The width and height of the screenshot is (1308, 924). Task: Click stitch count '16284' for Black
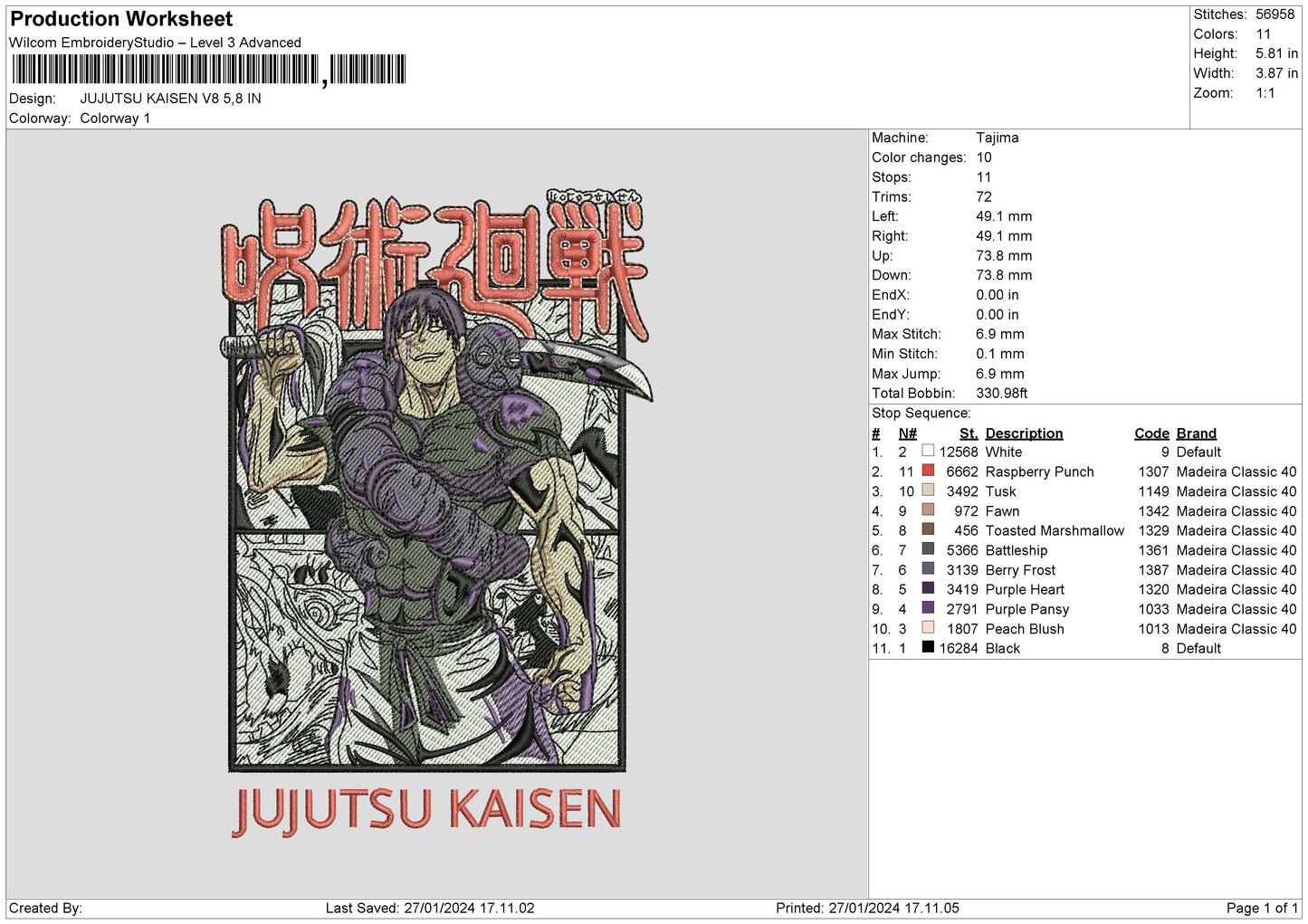[x=959, y=649]
